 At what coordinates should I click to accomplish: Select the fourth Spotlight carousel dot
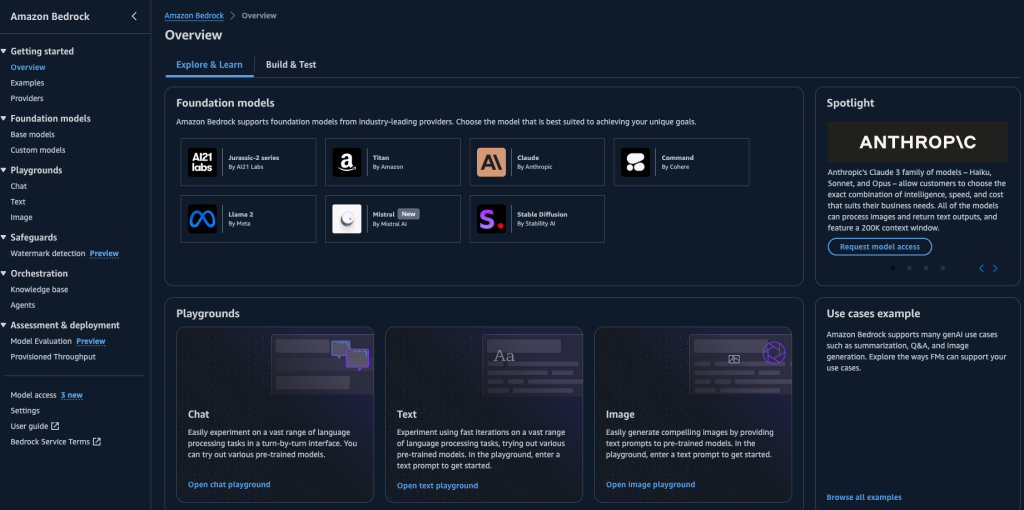pos(942,268)
